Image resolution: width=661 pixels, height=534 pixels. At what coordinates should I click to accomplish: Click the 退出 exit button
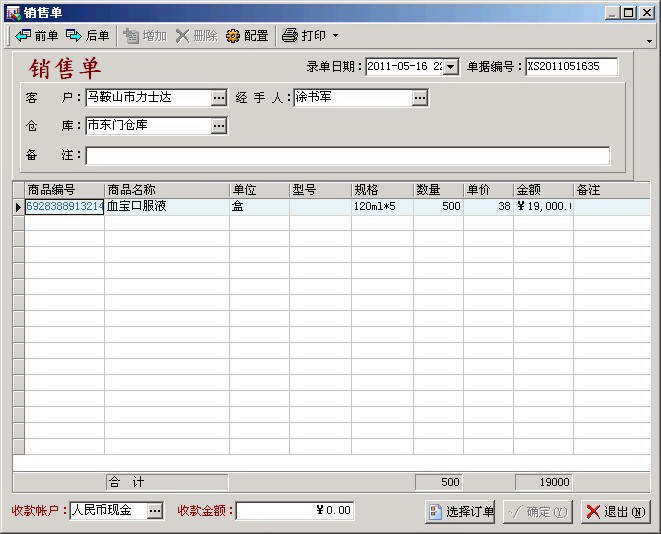pyautogui.click(x=616, y=512)
